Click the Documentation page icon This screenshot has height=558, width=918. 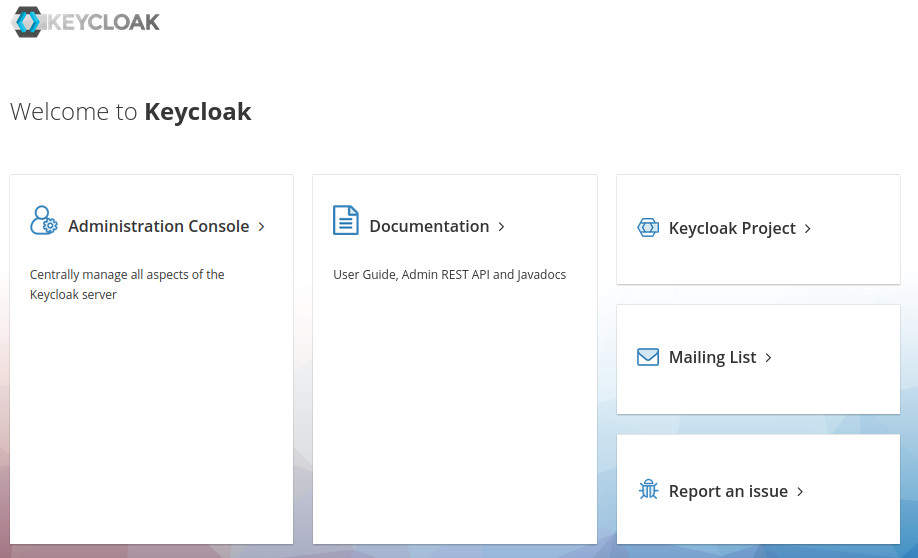345,220
